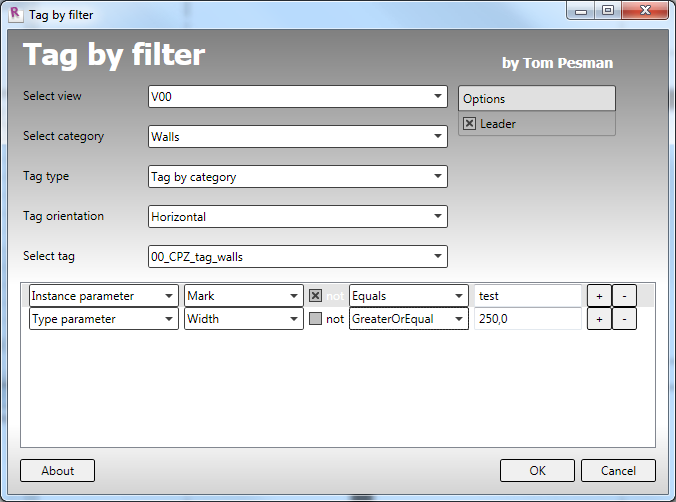Remove the Mark filter row
676x502 pixels.
click(x=624, y=296)
